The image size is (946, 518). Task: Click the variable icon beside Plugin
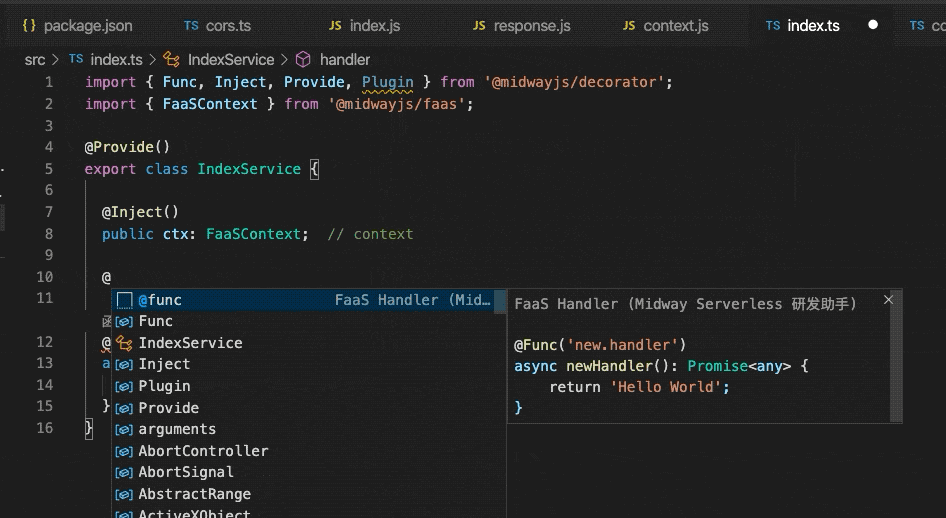pyautogui.click(x=124, y=387)
